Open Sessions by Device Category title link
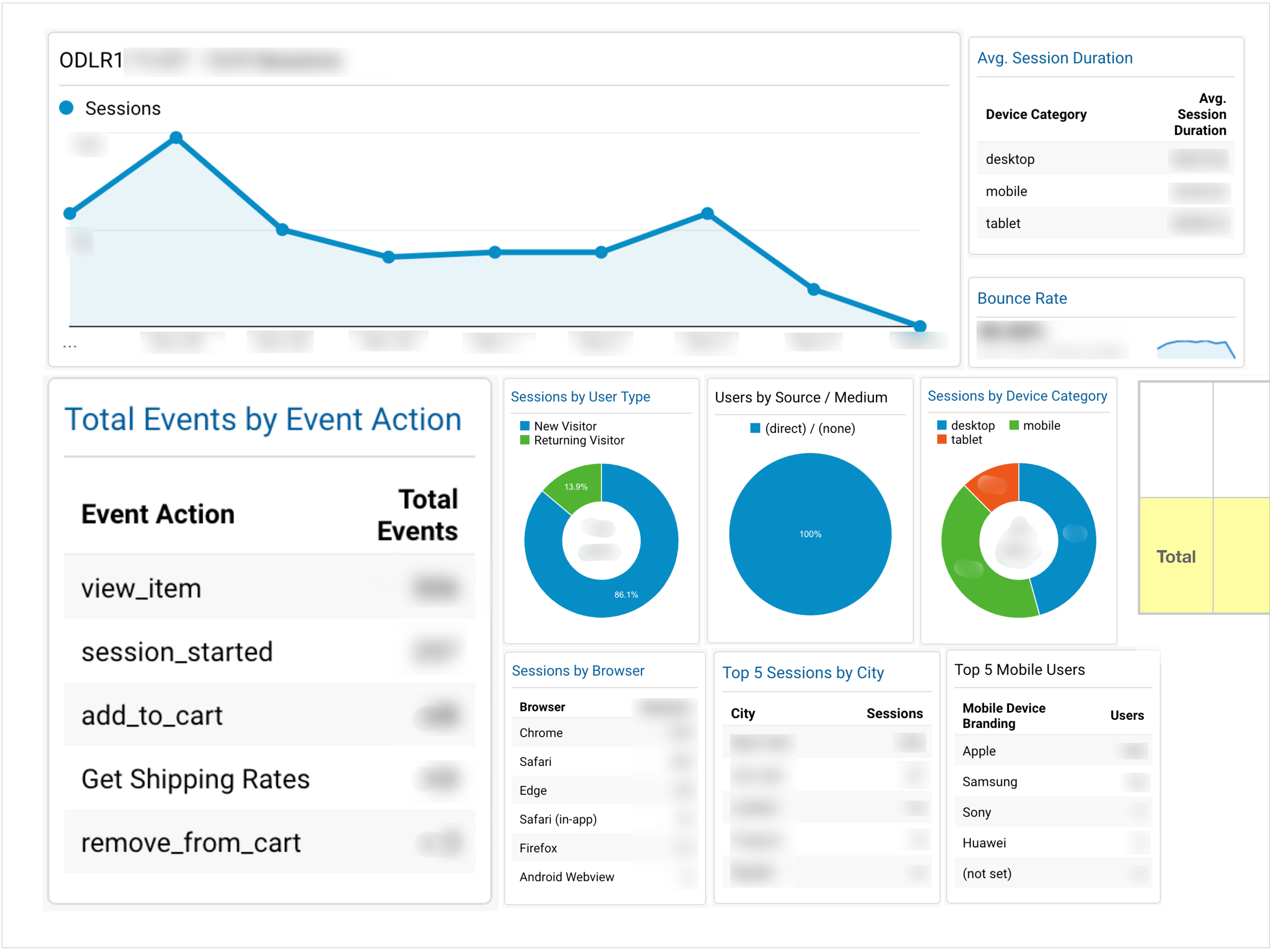 tap(1017, 396)
